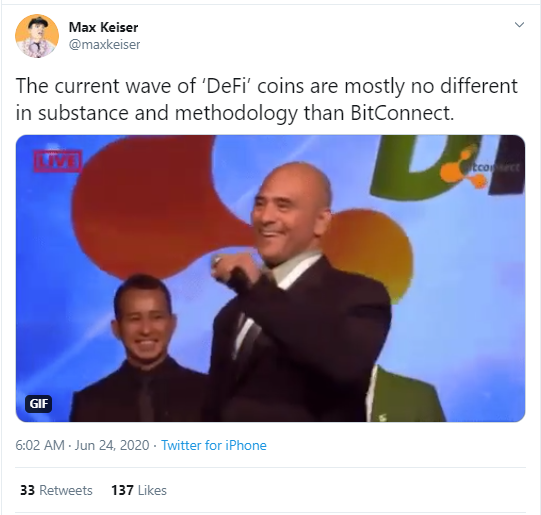Click the tweet text about DeFi coins
The height and width of the screenshot is (515, 541).
266,99
